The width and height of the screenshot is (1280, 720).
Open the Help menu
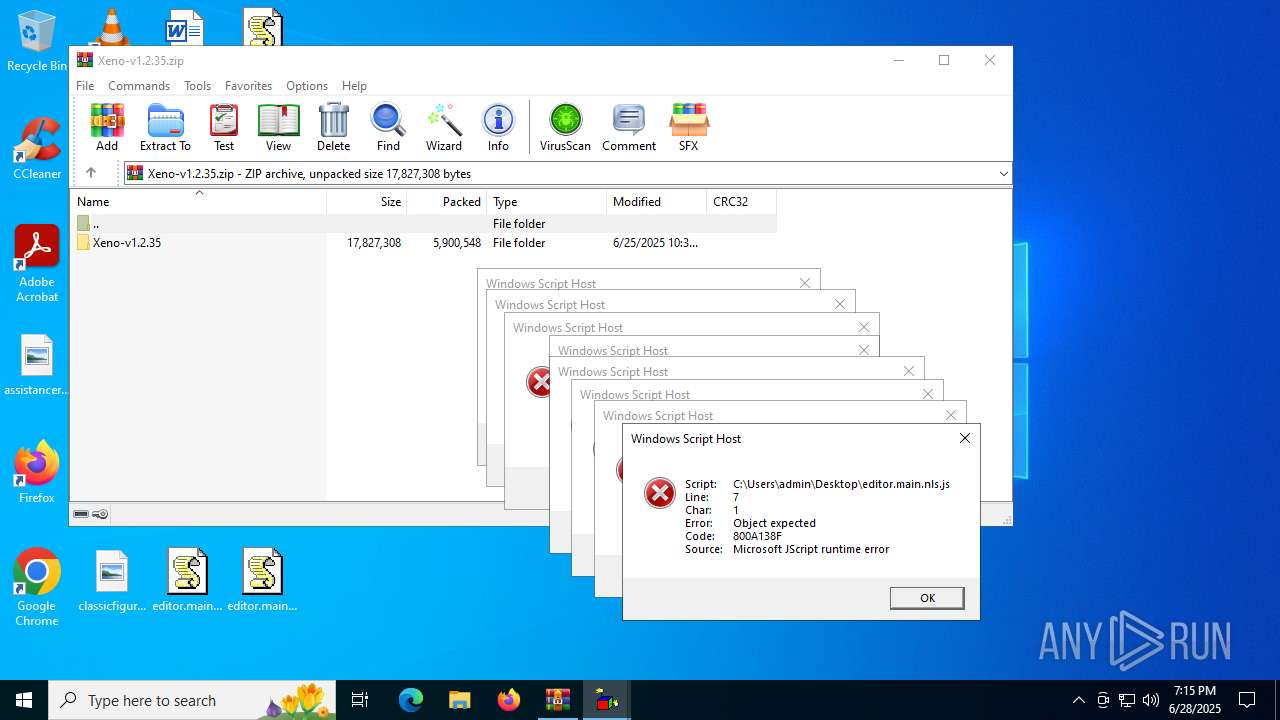point(354,86)
